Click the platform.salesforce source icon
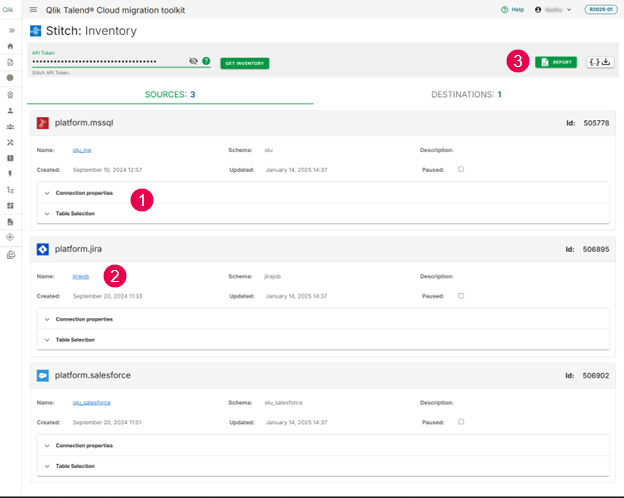Screen dimensions: 624x498 point(43,375)
